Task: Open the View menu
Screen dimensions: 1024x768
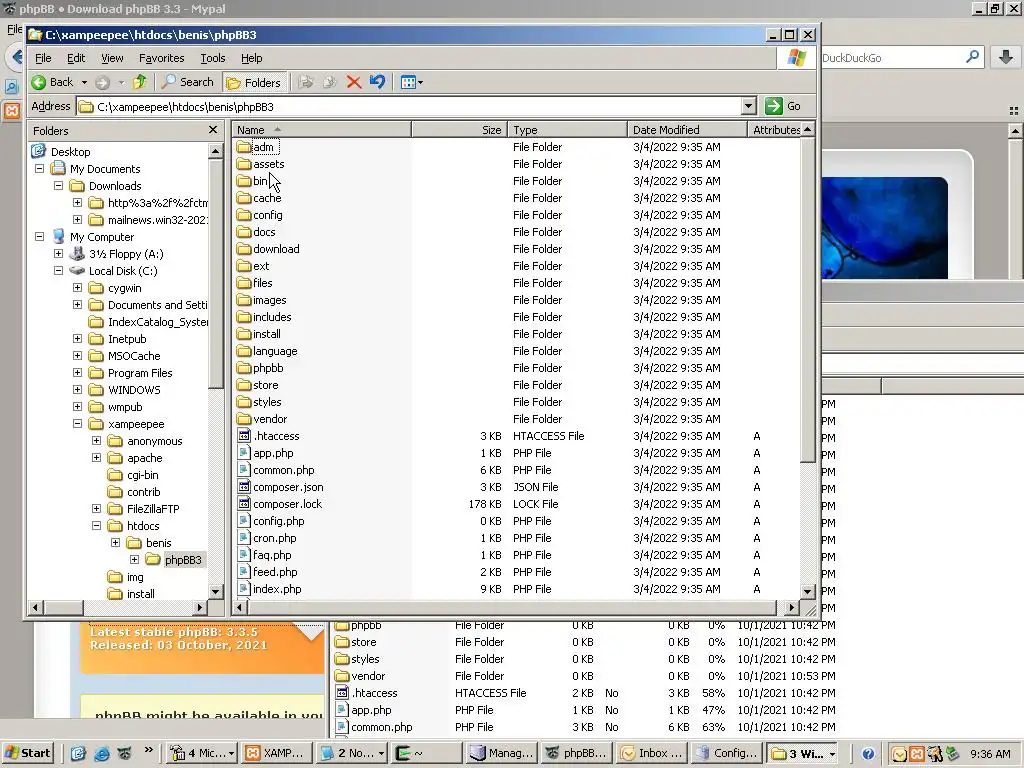Action: (x=112, y=58)
